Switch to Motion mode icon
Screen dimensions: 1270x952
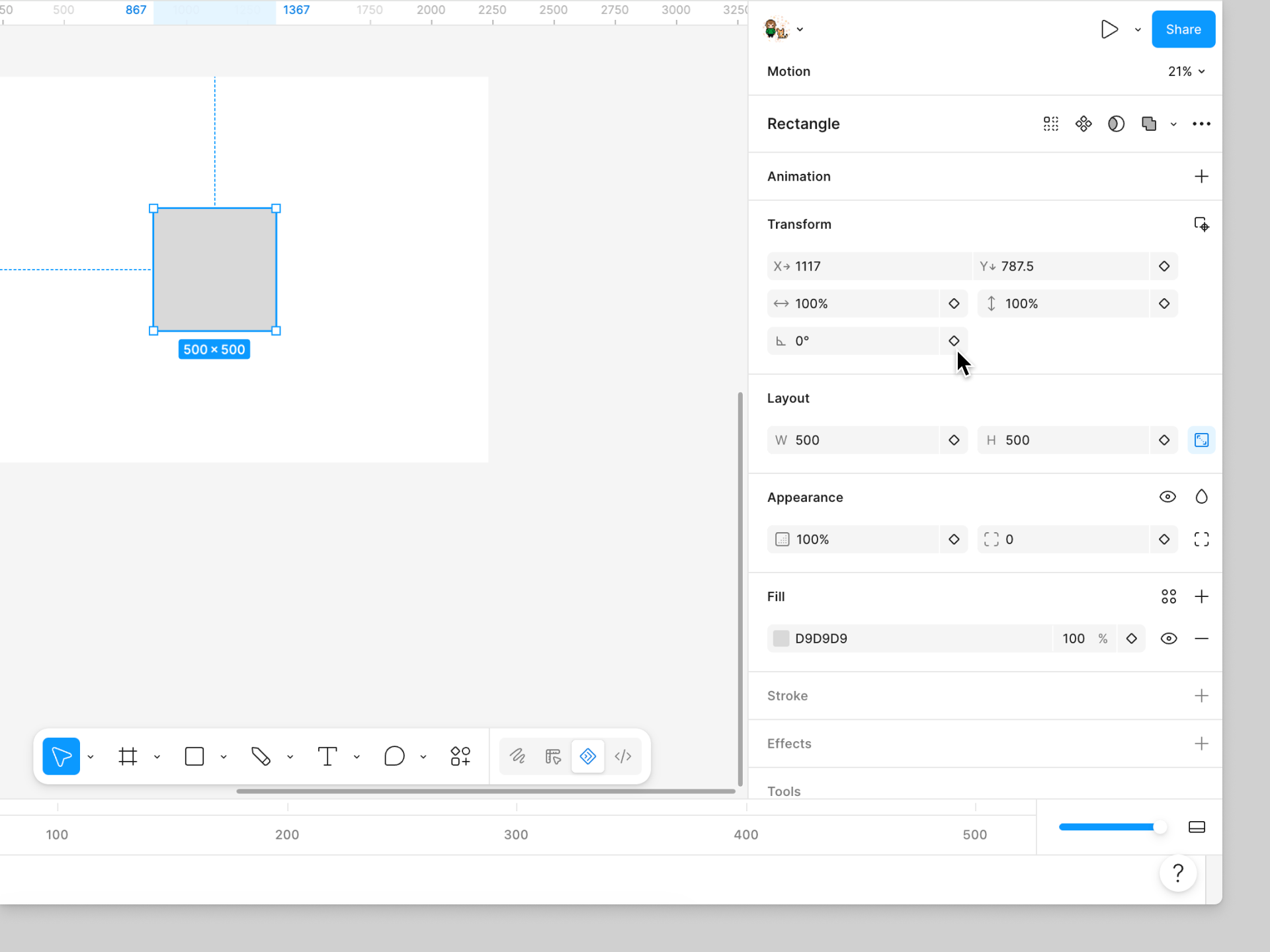588,756
